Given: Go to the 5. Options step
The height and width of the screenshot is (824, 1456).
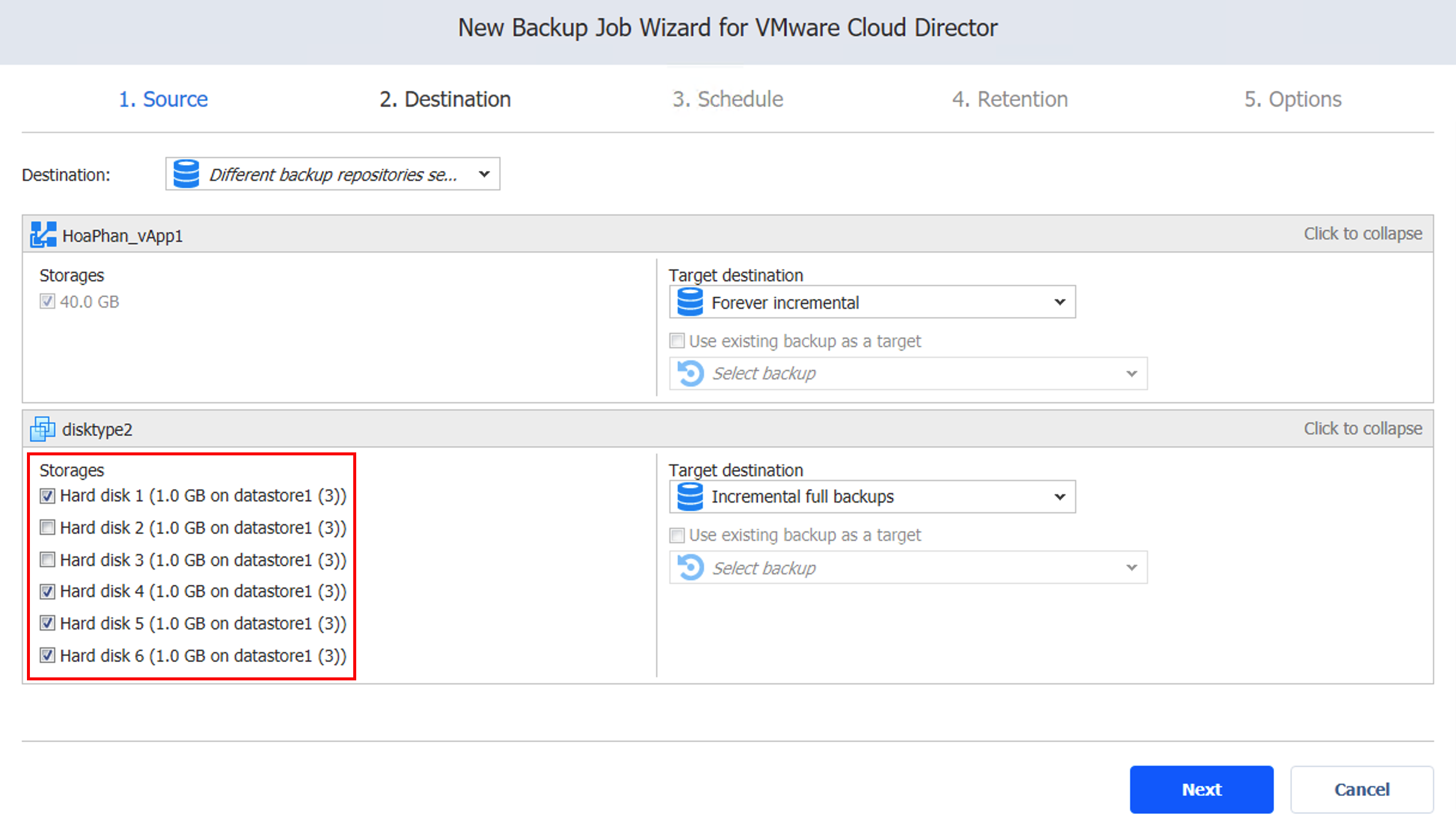Looking at the screenshot, I should pos(1293,99).
